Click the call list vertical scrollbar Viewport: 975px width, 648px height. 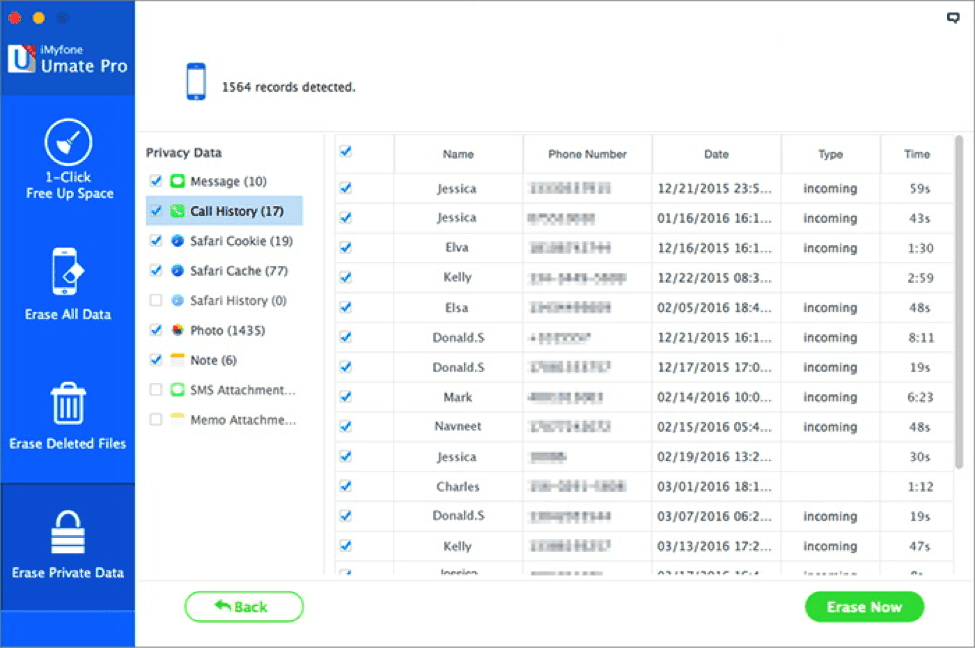(959, 302)
